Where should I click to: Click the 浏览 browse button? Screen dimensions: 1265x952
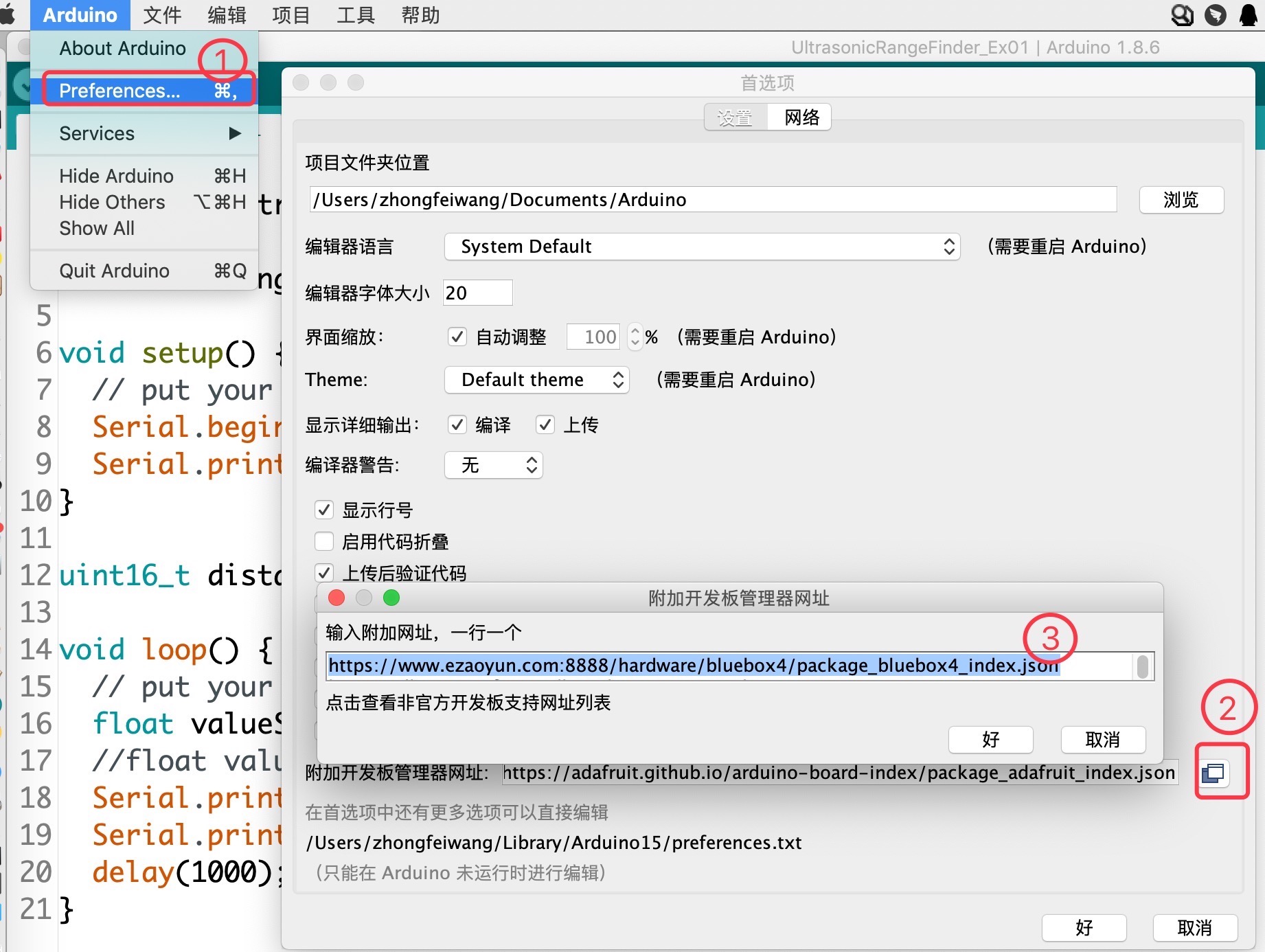(x=1181, y=200)
